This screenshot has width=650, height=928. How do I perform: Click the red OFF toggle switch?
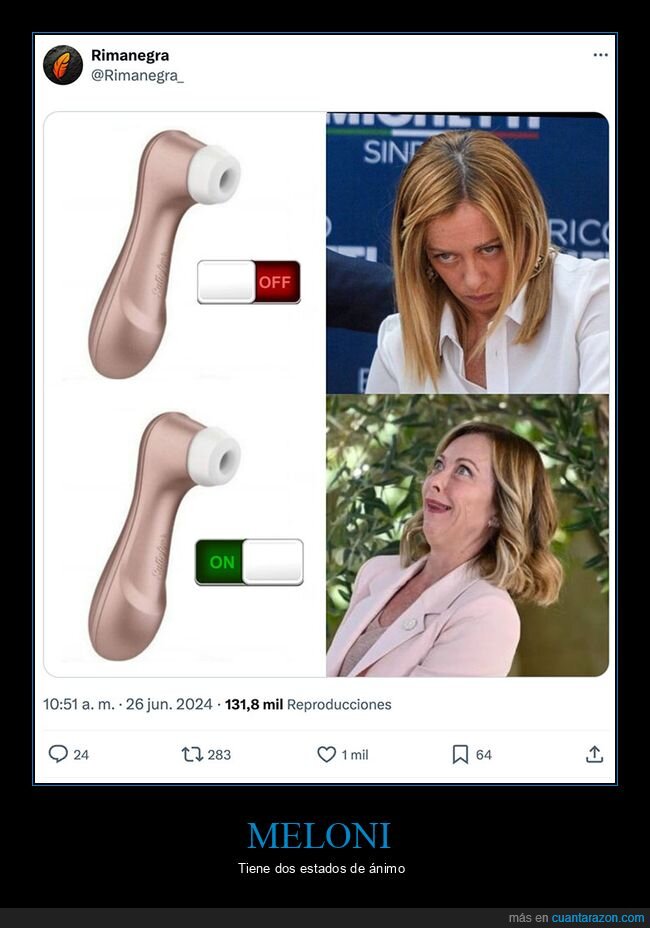point(249,282)
